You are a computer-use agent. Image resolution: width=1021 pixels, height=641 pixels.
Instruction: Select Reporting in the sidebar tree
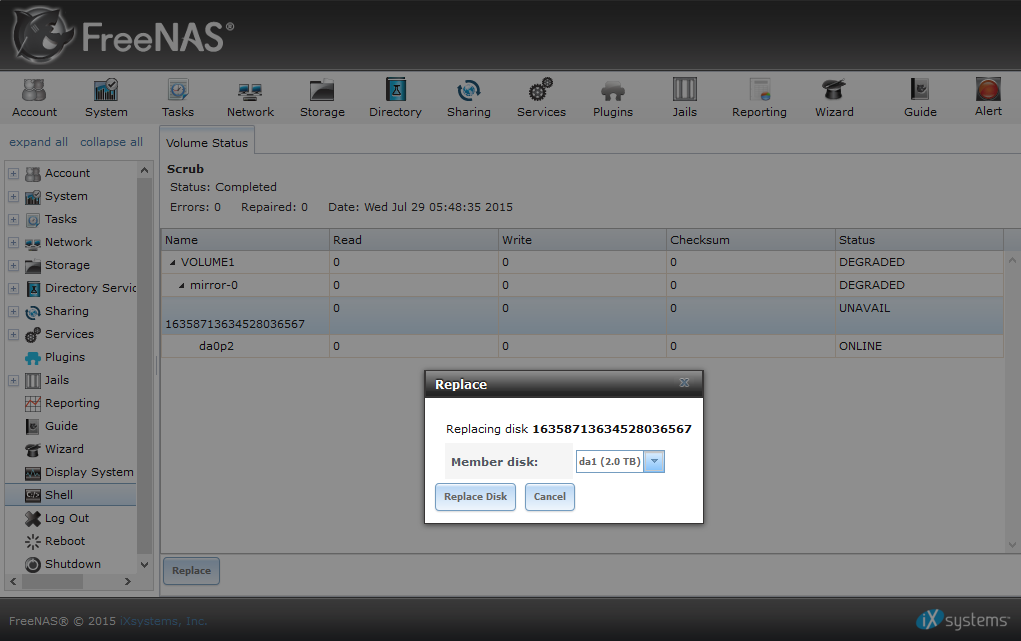pos(72,403)
